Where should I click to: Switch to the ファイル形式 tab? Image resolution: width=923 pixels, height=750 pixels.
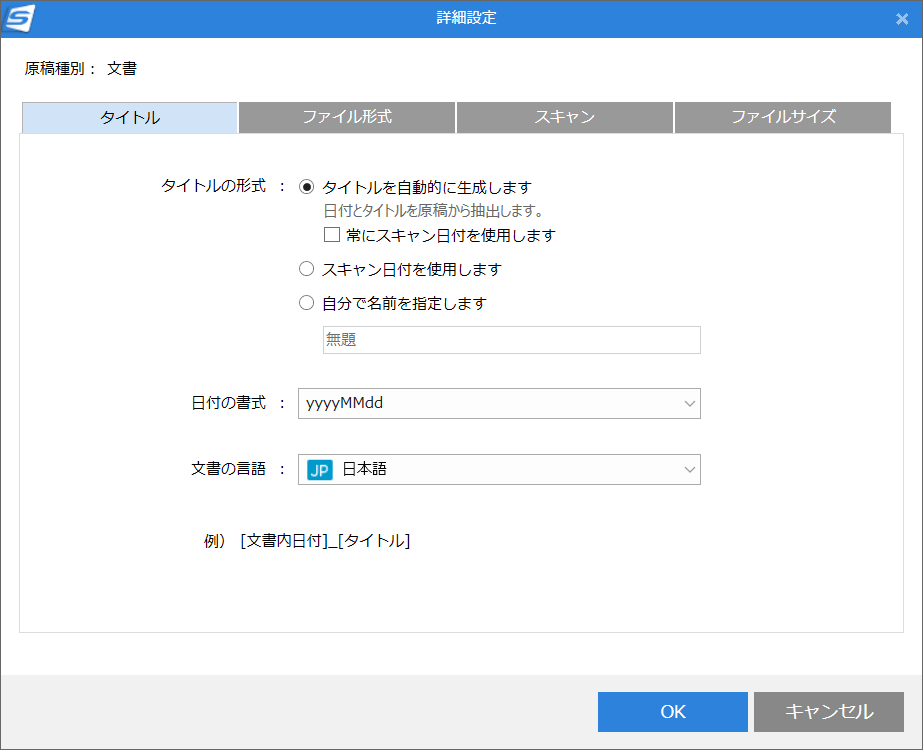[346, 117]
